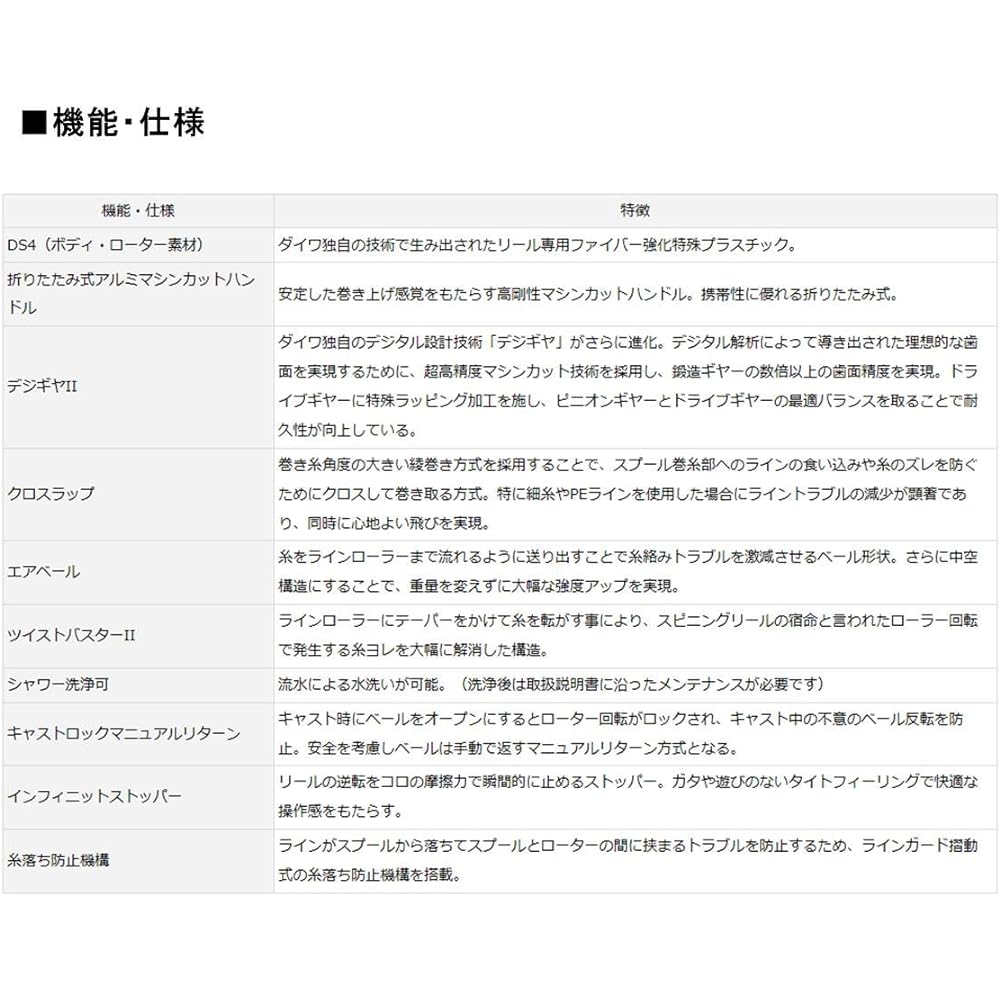
Task: Click the デジギヤII description paragraph
Action: click(x=628, y=386)
